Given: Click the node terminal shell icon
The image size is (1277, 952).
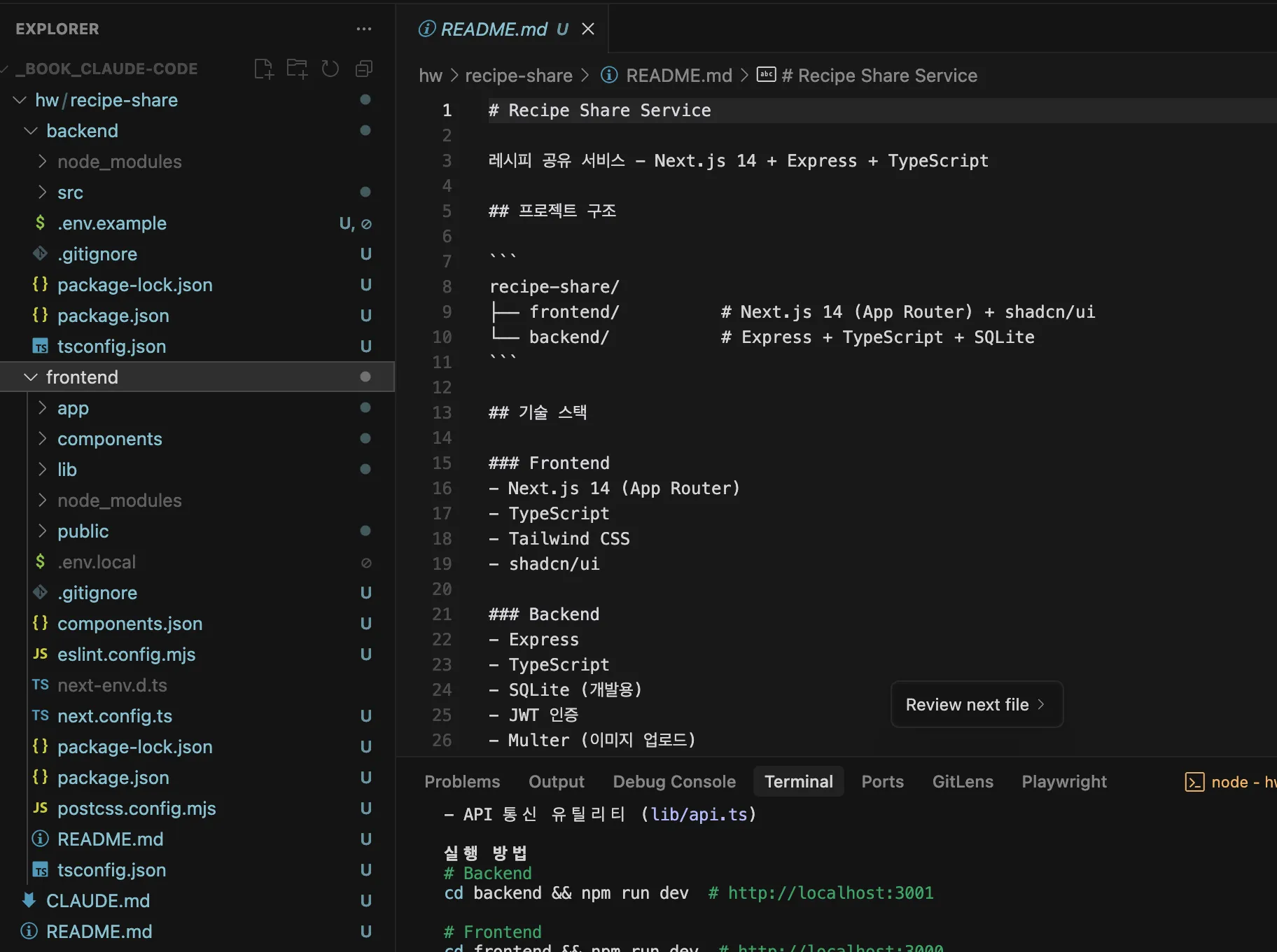Looking at the screenshot, I should pos(1194,782).
